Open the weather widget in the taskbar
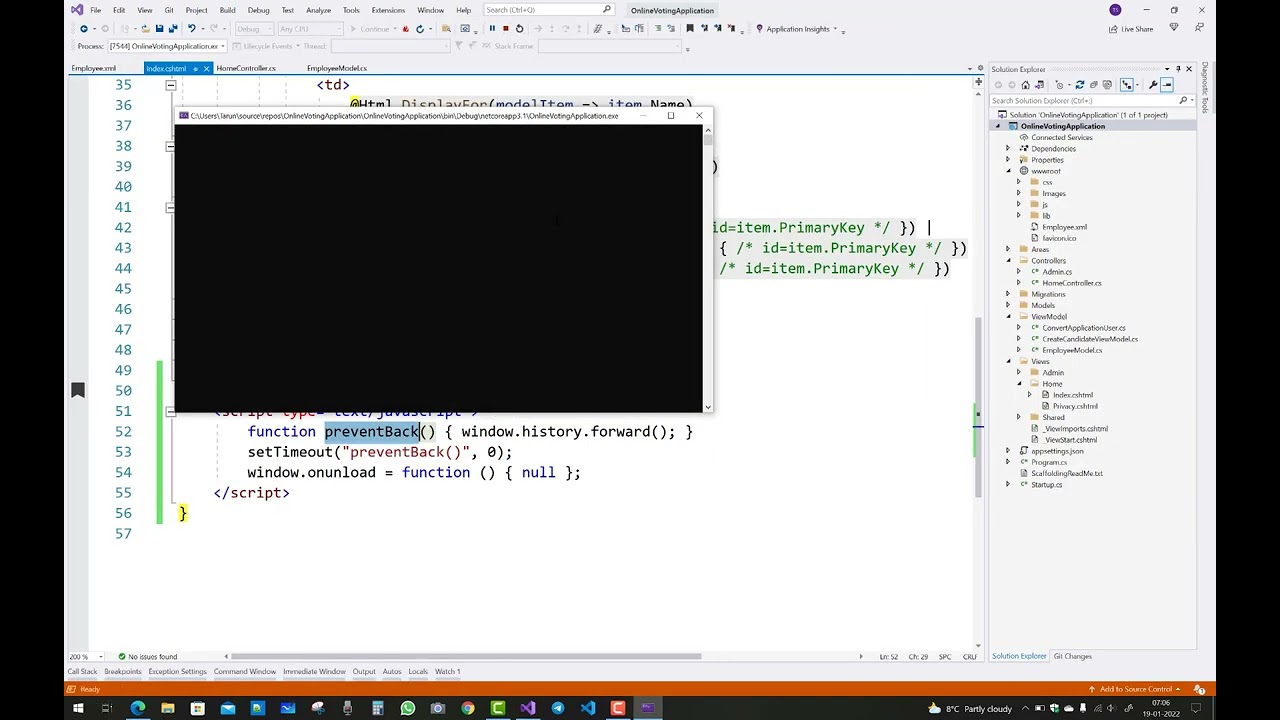 pyautogui.click(x=970, y=709)
